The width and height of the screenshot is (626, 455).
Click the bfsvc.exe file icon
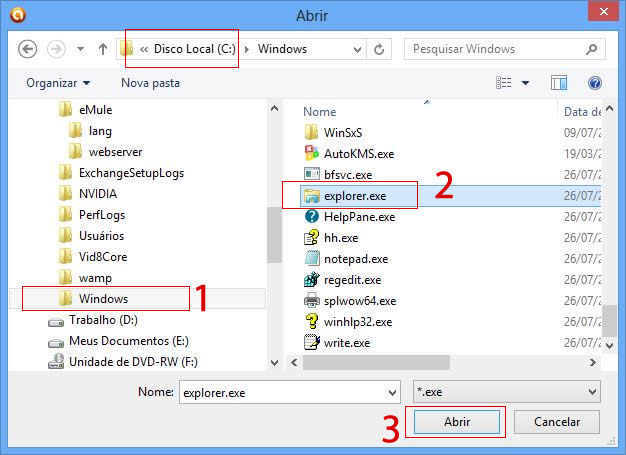click(x=311, y=174)
